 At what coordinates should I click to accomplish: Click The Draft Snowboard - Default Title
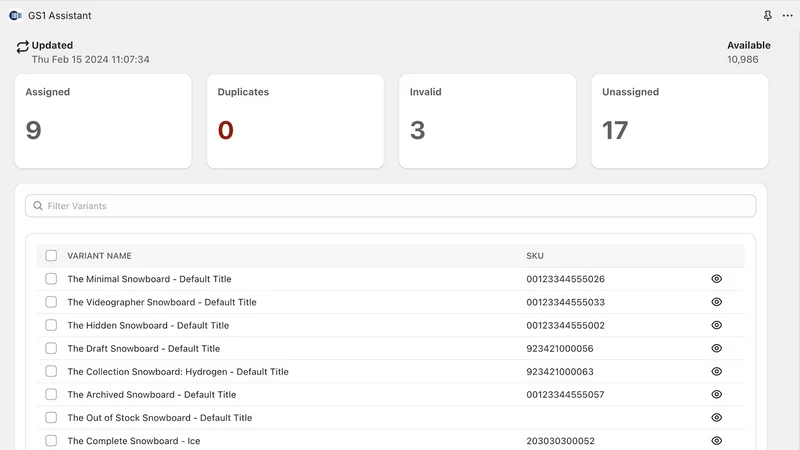(x=143, y=348)
